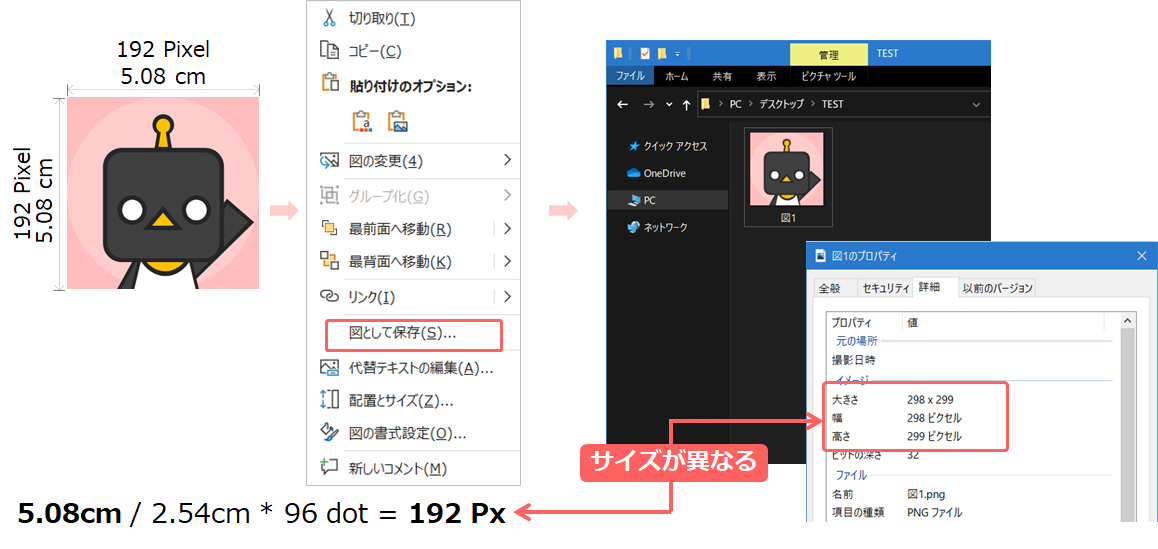Open the 表示 ribbon tab

coord(766,76)
